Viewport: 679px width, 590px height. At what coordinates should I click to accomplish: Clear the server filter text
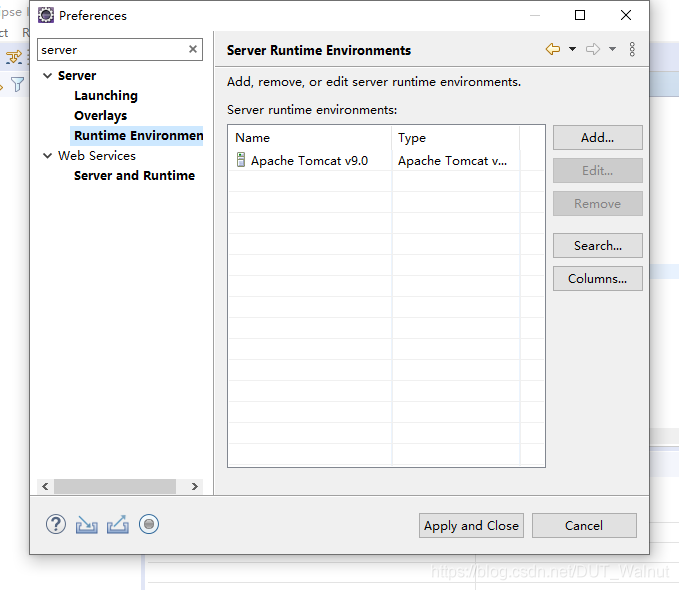[193, 49]
